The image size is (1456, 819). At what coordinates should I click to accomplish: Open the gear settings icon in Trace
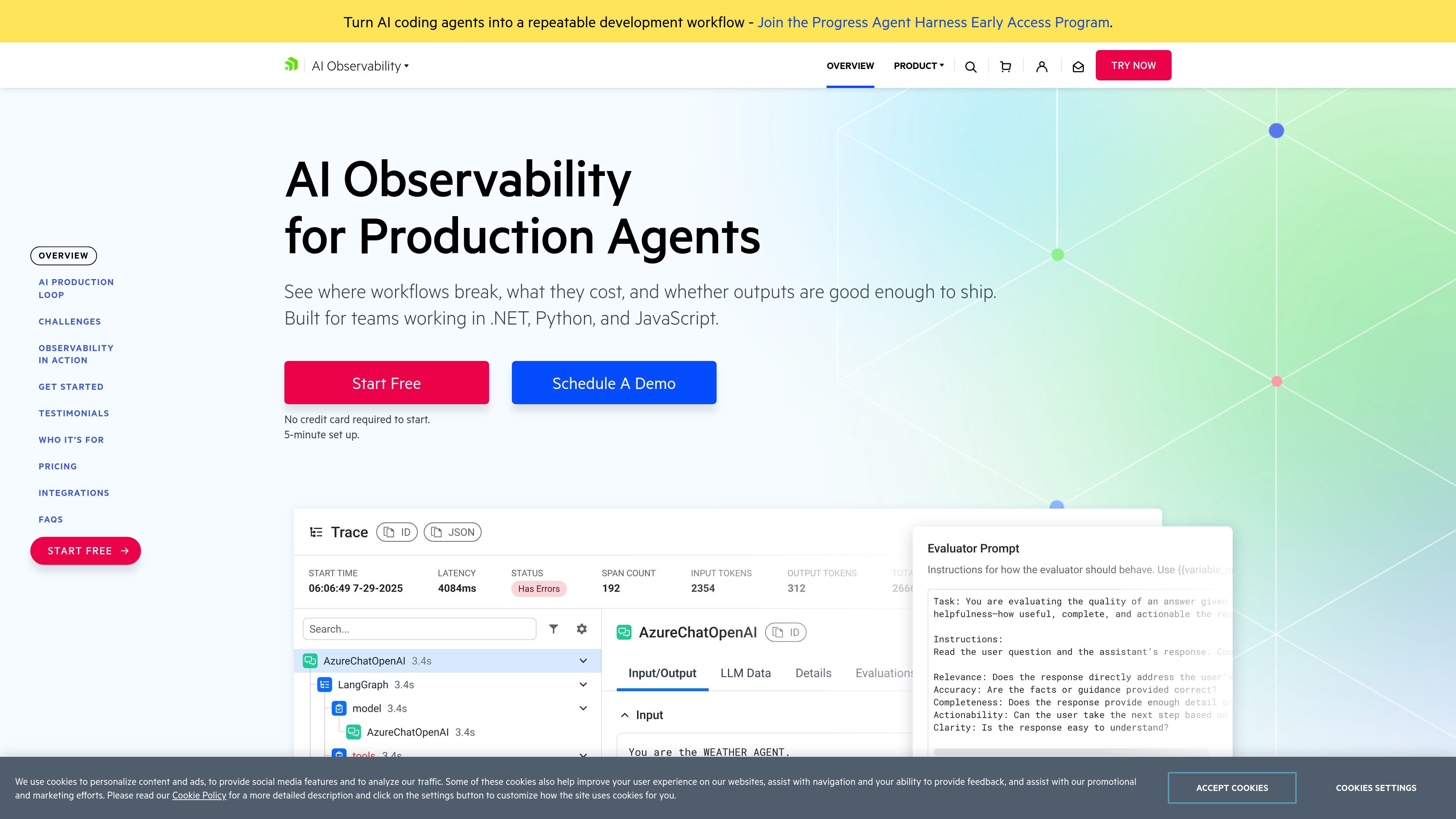point(582,629)
